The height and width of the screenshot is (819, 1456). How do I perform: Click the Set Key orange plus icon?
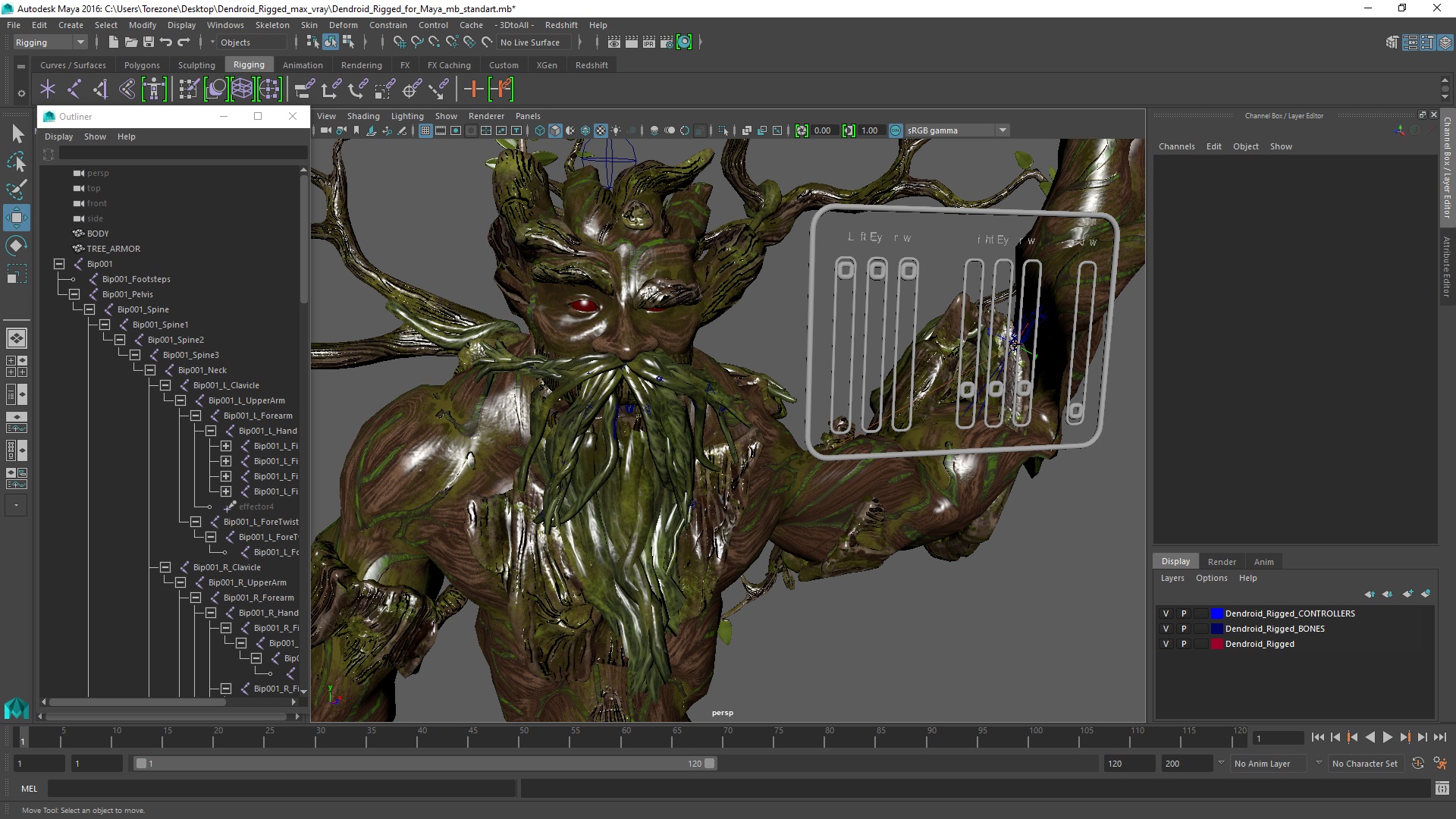click(473, 89)
